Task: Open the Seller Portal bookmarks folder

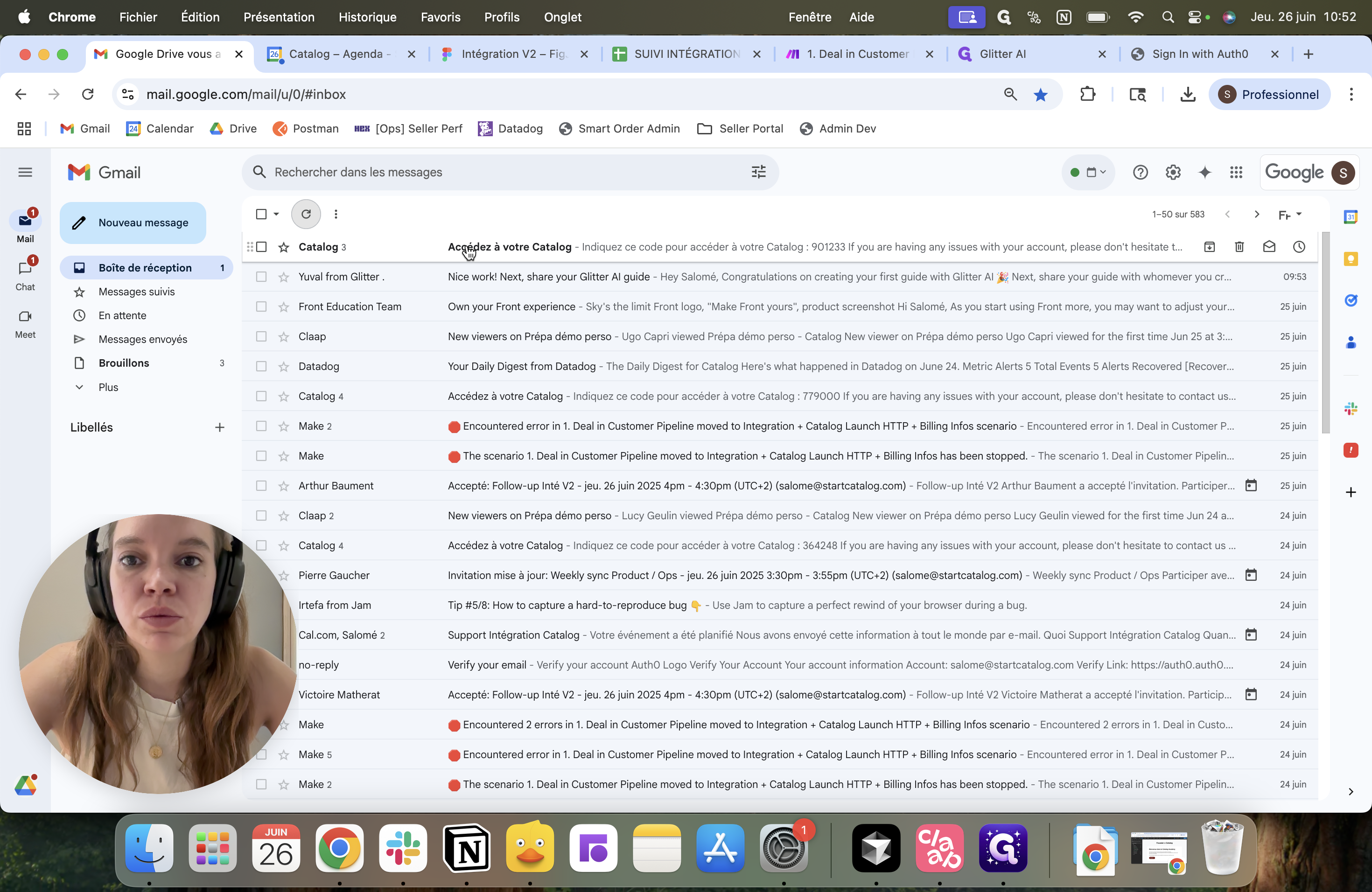Action: pyautogui.click(x=740, y=128)
